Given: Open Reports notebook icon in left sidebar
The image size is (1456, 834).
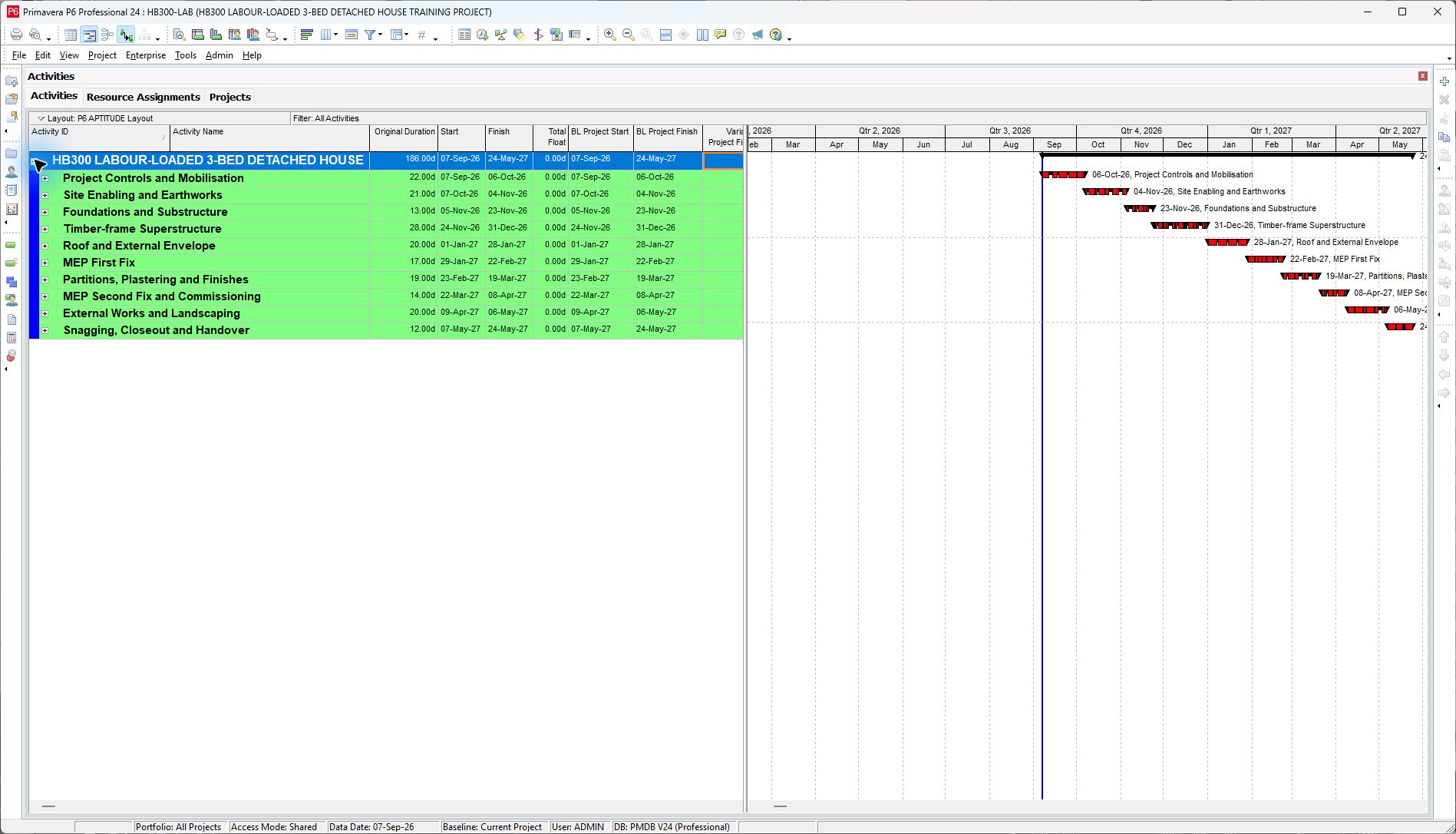Looking at the screenshot, I should 12,190.
